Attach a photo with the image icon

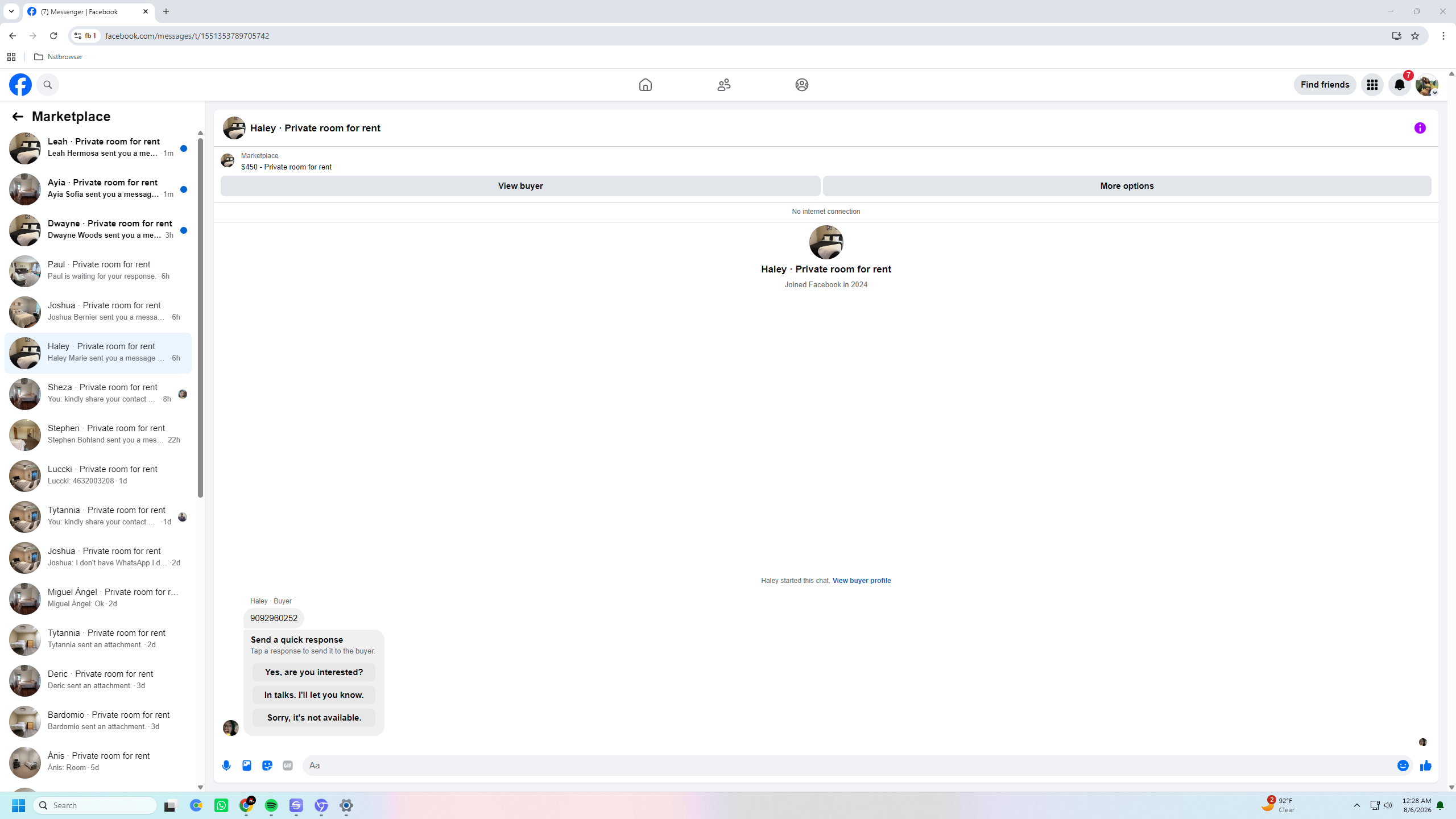pyautogui.click(x=247, y=766)
